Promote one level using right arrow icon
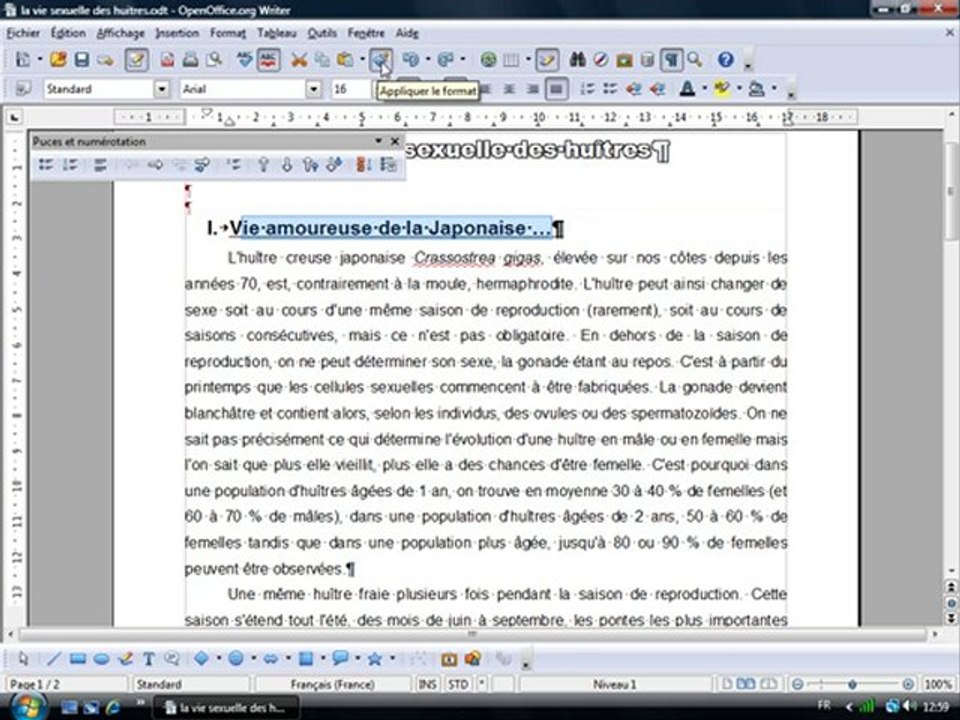The image size is (960, 720). (155, 164)
